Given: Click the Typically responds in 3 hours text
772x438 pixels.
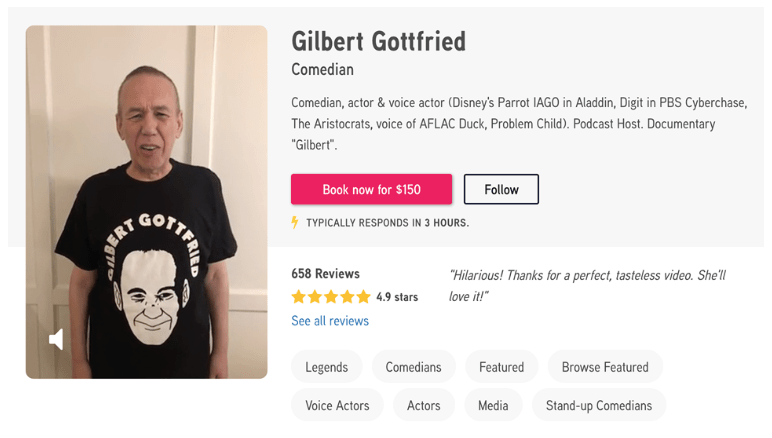Looking at the screenshot, I should (387, 223).
